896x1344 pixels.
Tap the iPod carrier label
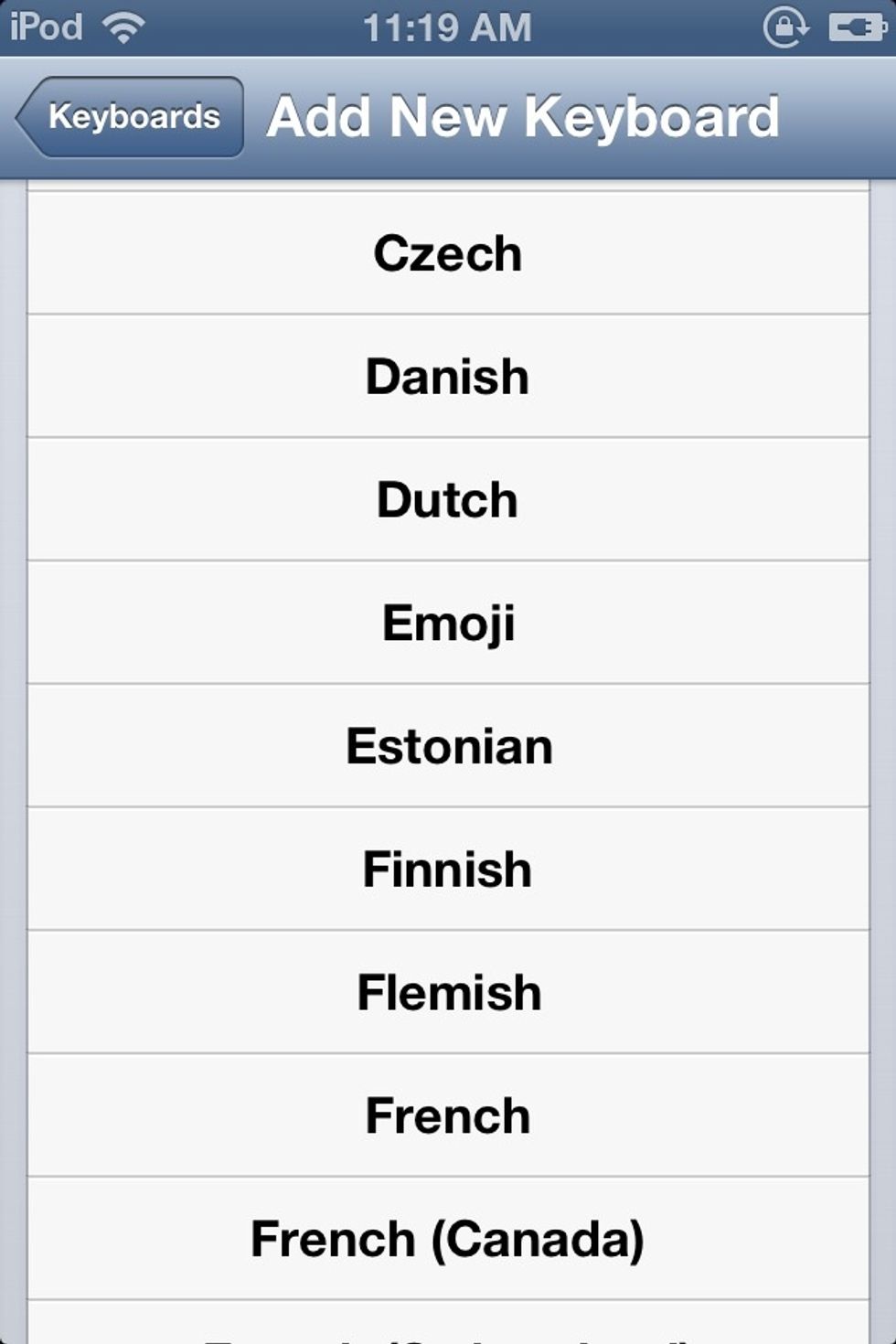pos(47,27)
